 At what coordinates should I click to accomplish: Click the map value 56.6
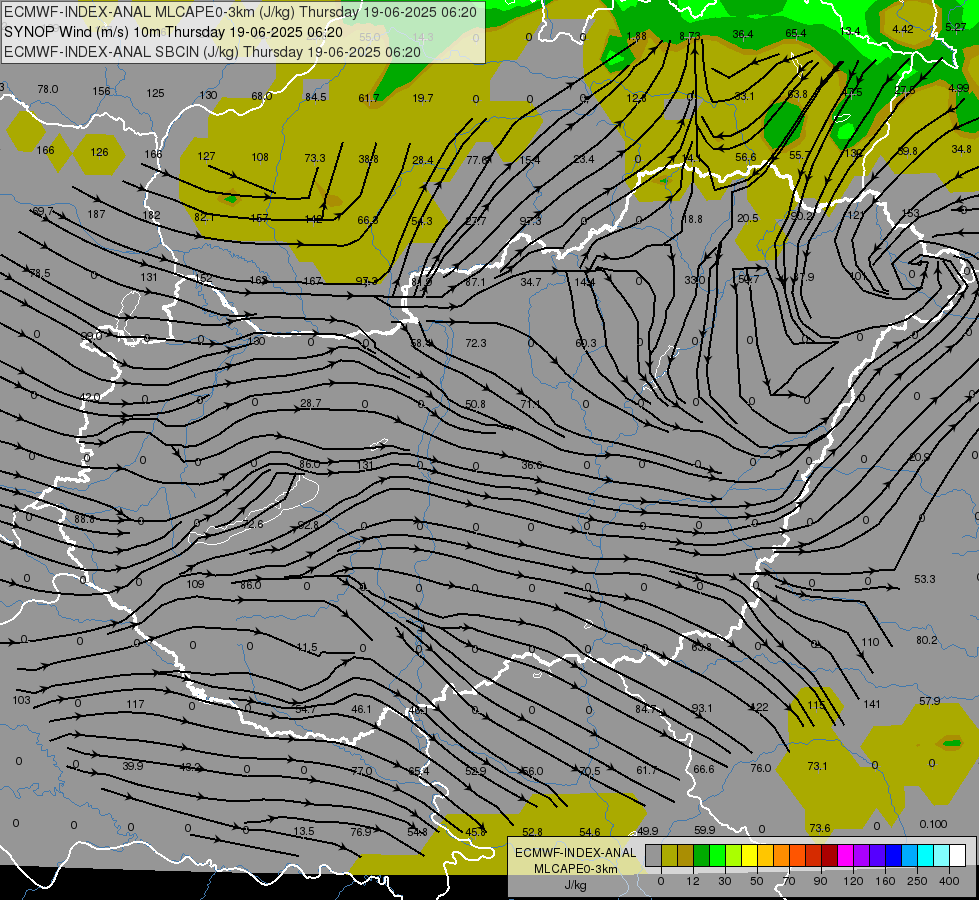point(745,157)
